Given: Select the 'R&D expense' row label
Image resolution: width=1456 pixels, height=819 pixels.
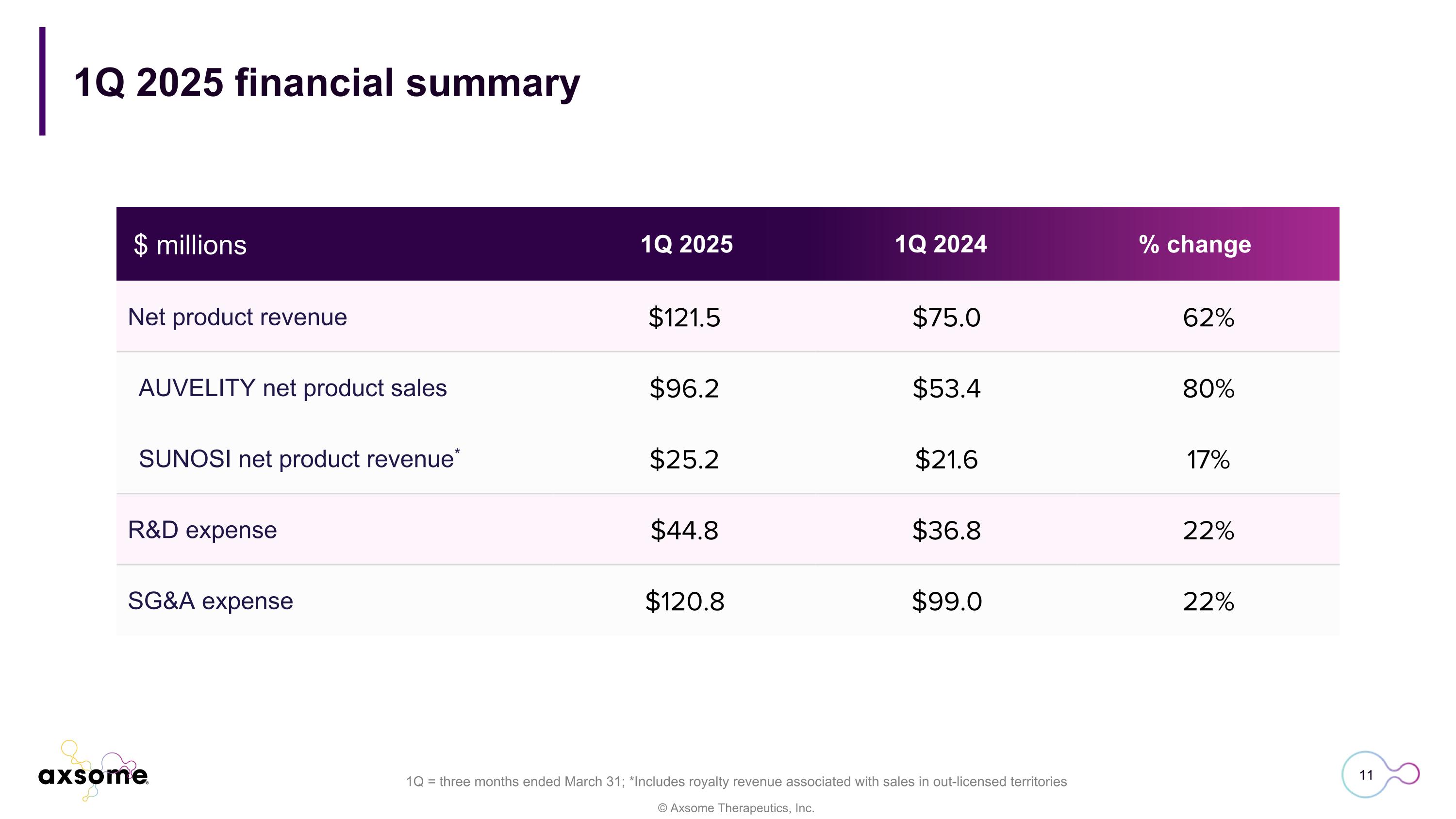Looking at the screenshot, I should click(202, 530).
